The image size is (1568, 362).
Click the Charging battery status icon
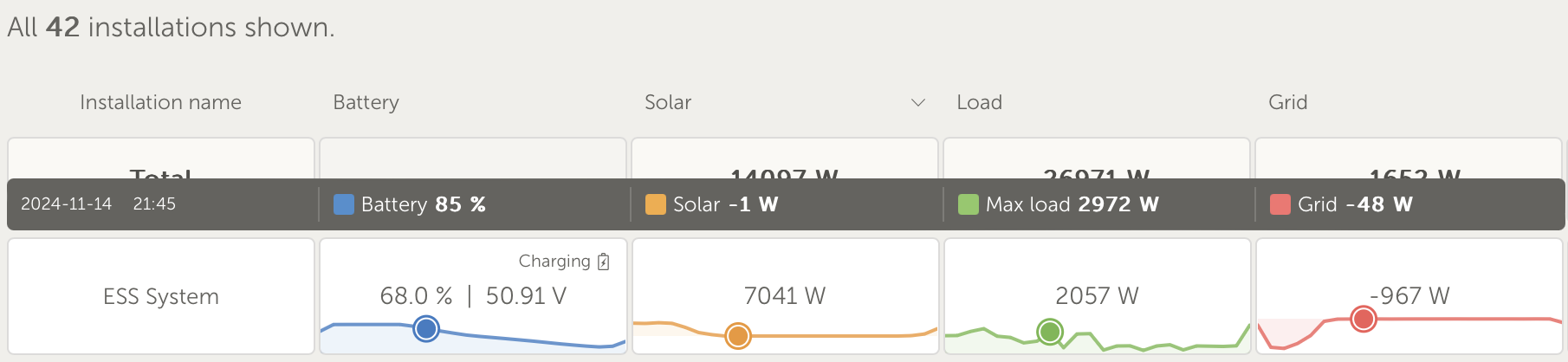[x=604, y=262]
